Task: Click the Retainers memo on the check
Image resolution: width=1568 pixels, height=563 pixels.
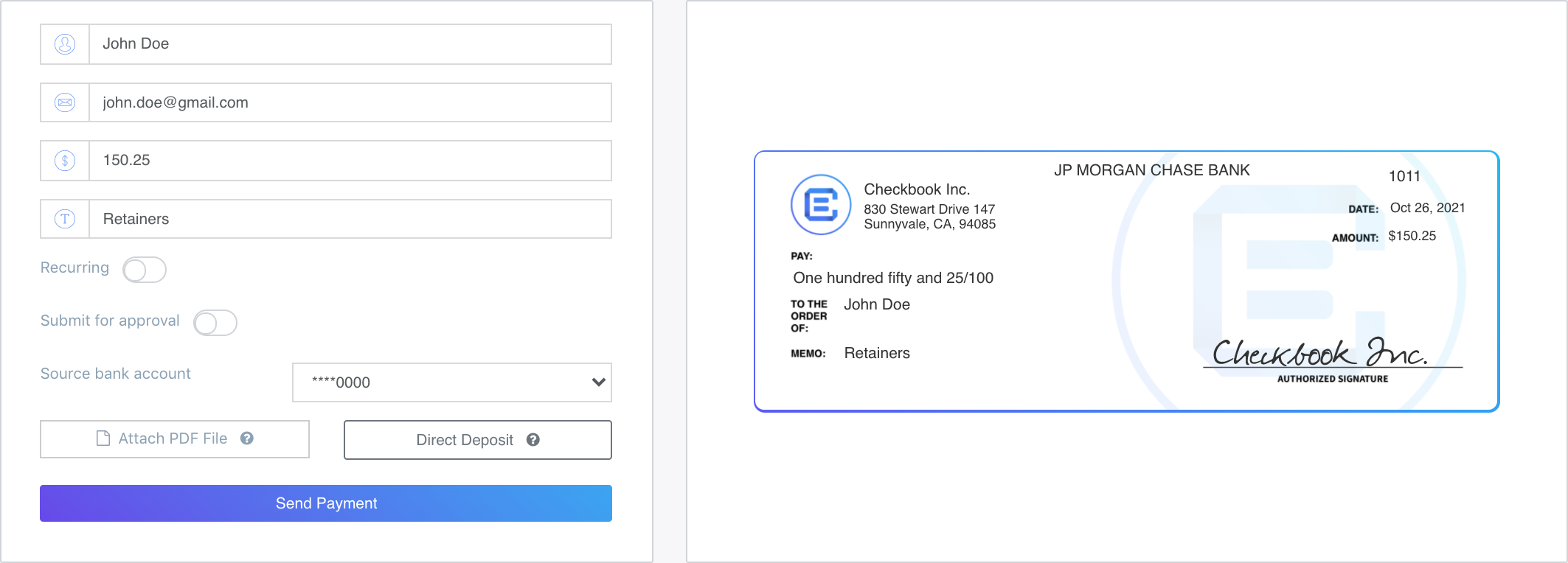Action: tap(877, 353)
